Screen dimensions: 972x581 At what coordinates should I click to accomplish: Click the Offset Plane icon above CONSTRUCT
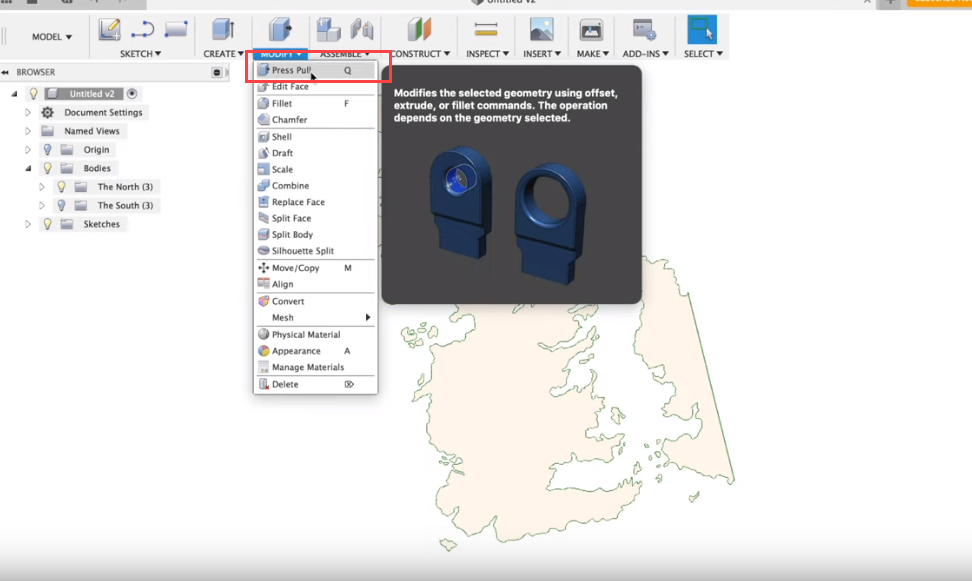pyautogui.click(x=419, y=29)
